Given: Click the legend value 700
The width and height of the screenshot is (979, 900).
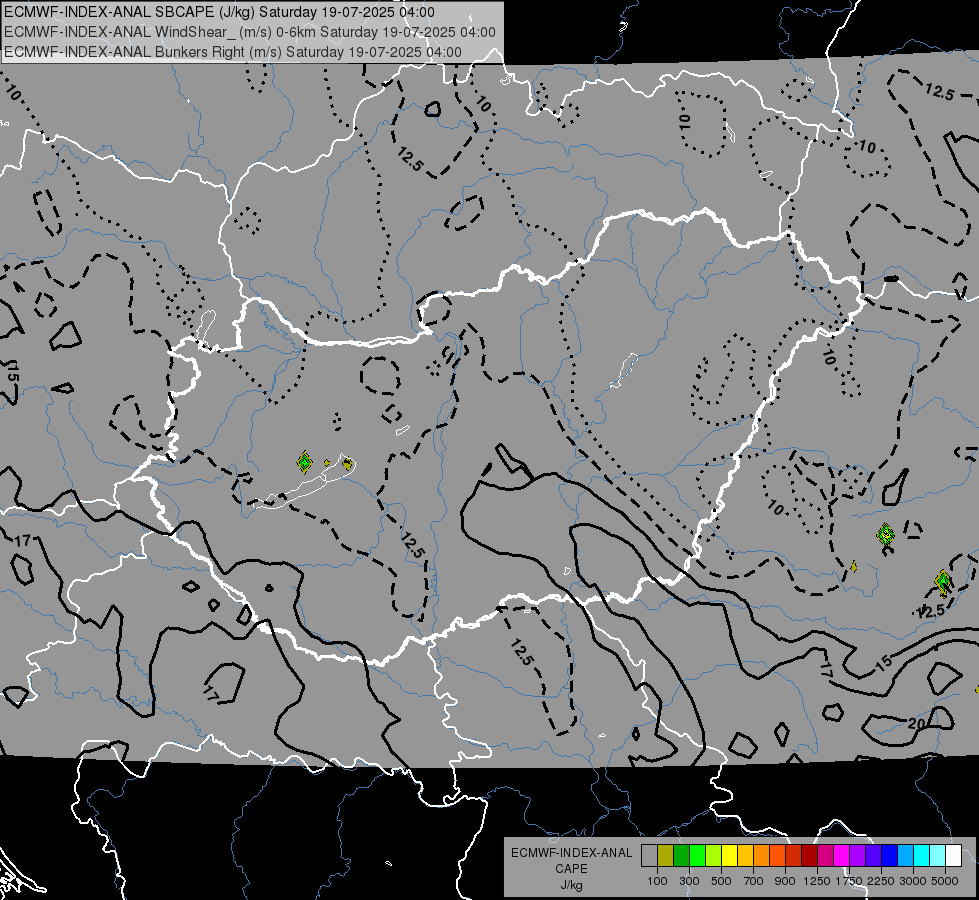Looking at the screenshot, I should pos(754,881).
